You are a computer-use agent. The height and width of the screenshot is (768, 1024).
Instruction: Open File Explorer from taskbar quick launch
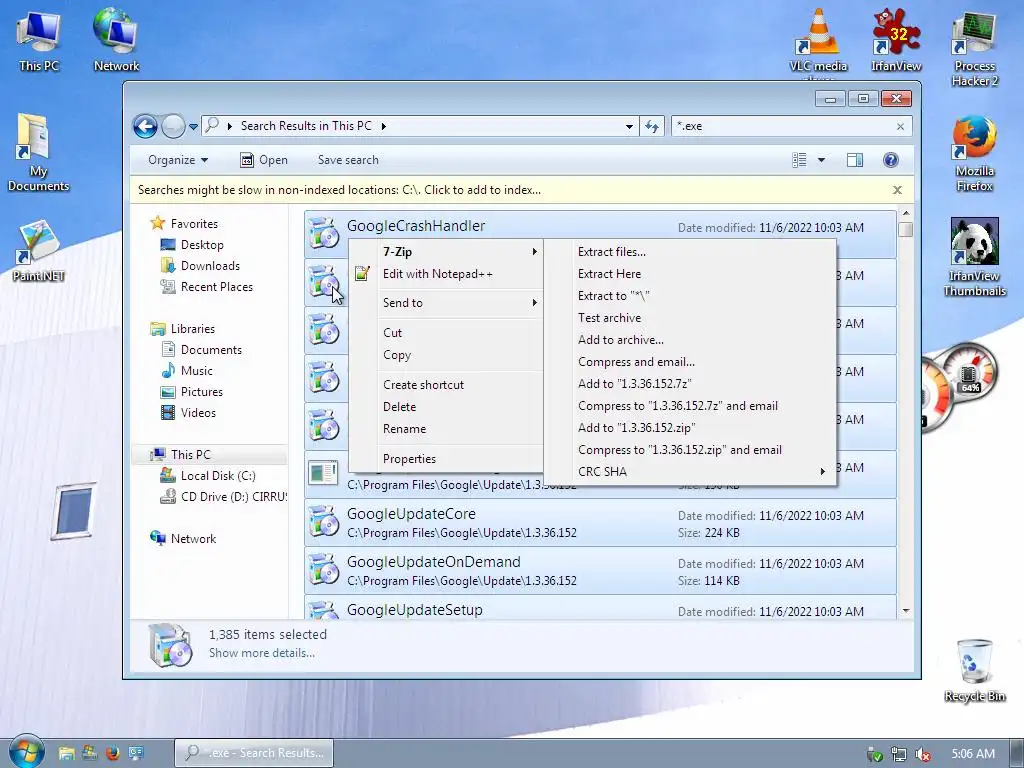tap(66, 753)
